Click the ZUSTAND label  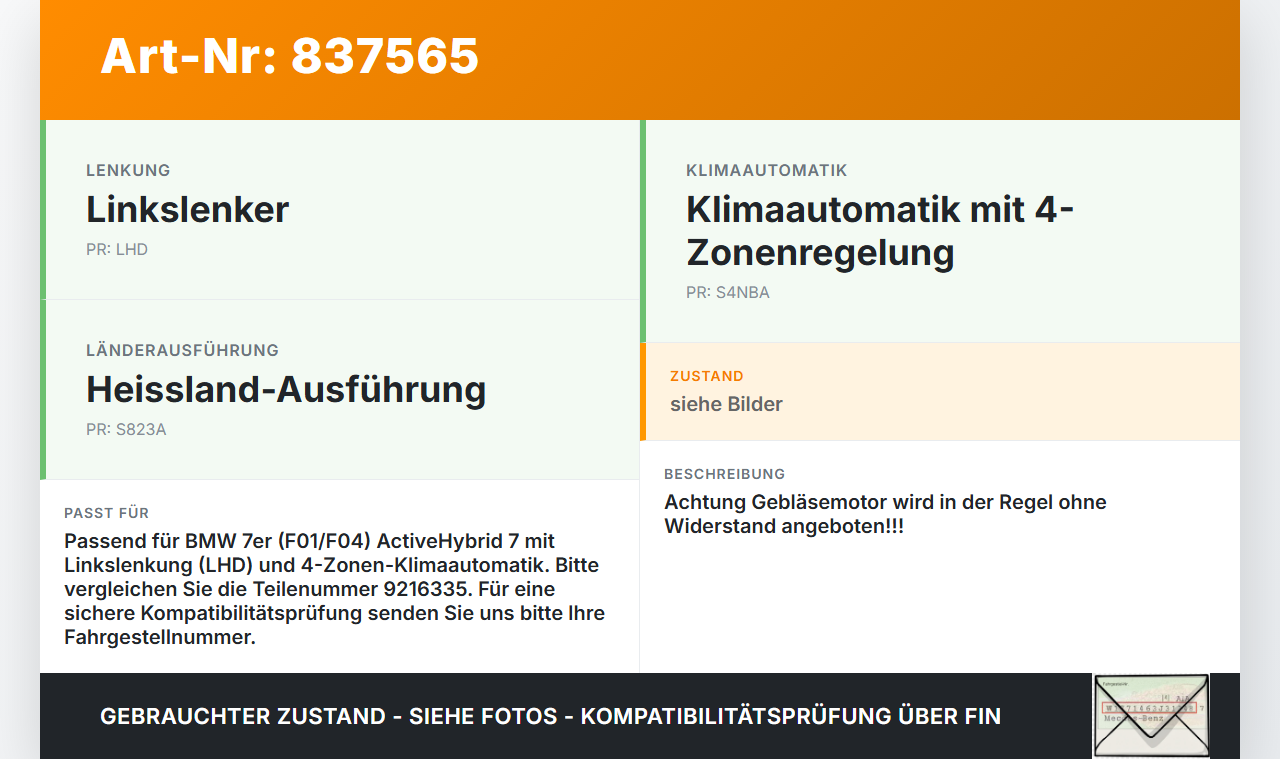pos(707,376)
